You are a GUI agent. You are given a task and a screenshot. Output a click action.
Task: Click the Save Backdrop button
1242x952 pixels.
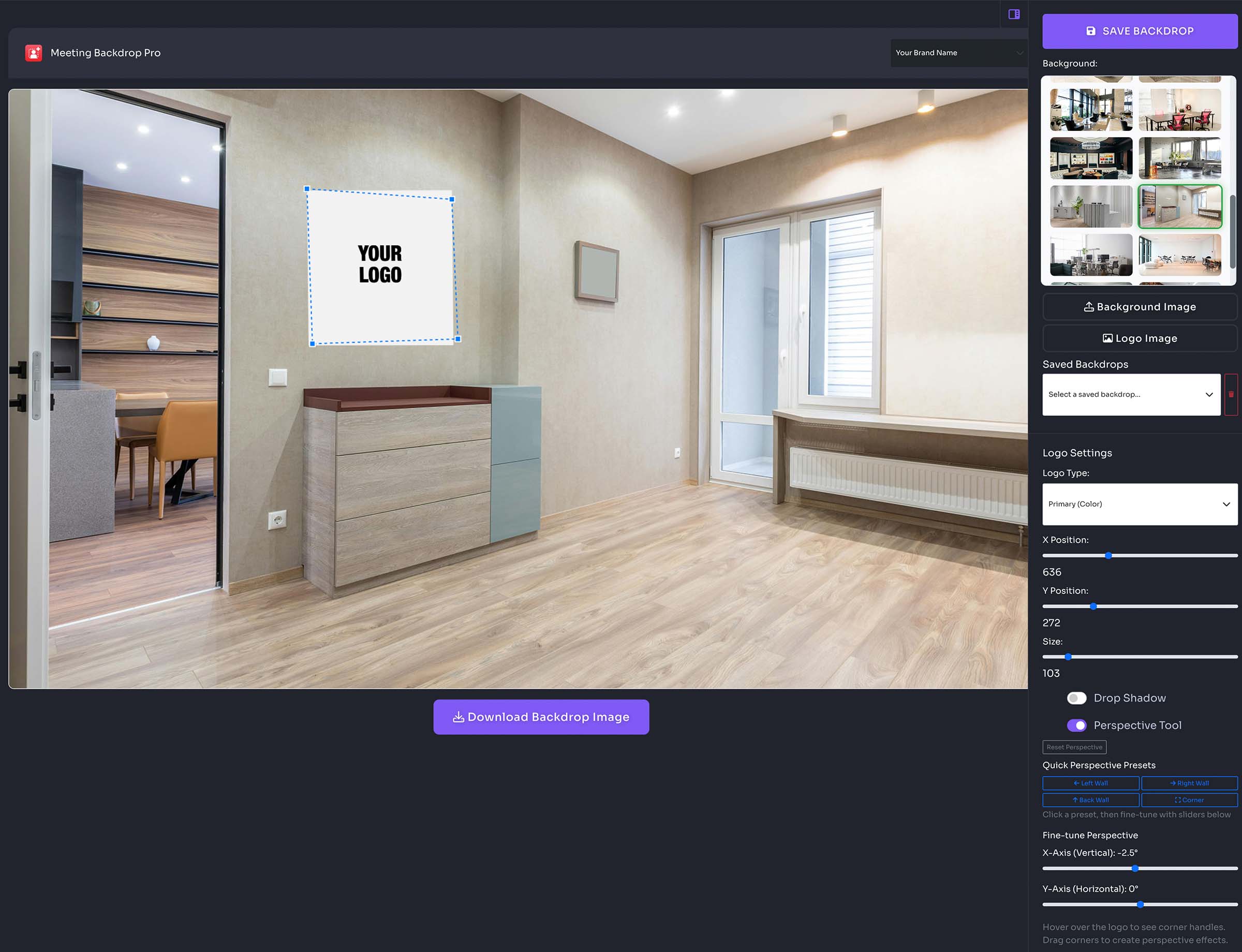1140,31
